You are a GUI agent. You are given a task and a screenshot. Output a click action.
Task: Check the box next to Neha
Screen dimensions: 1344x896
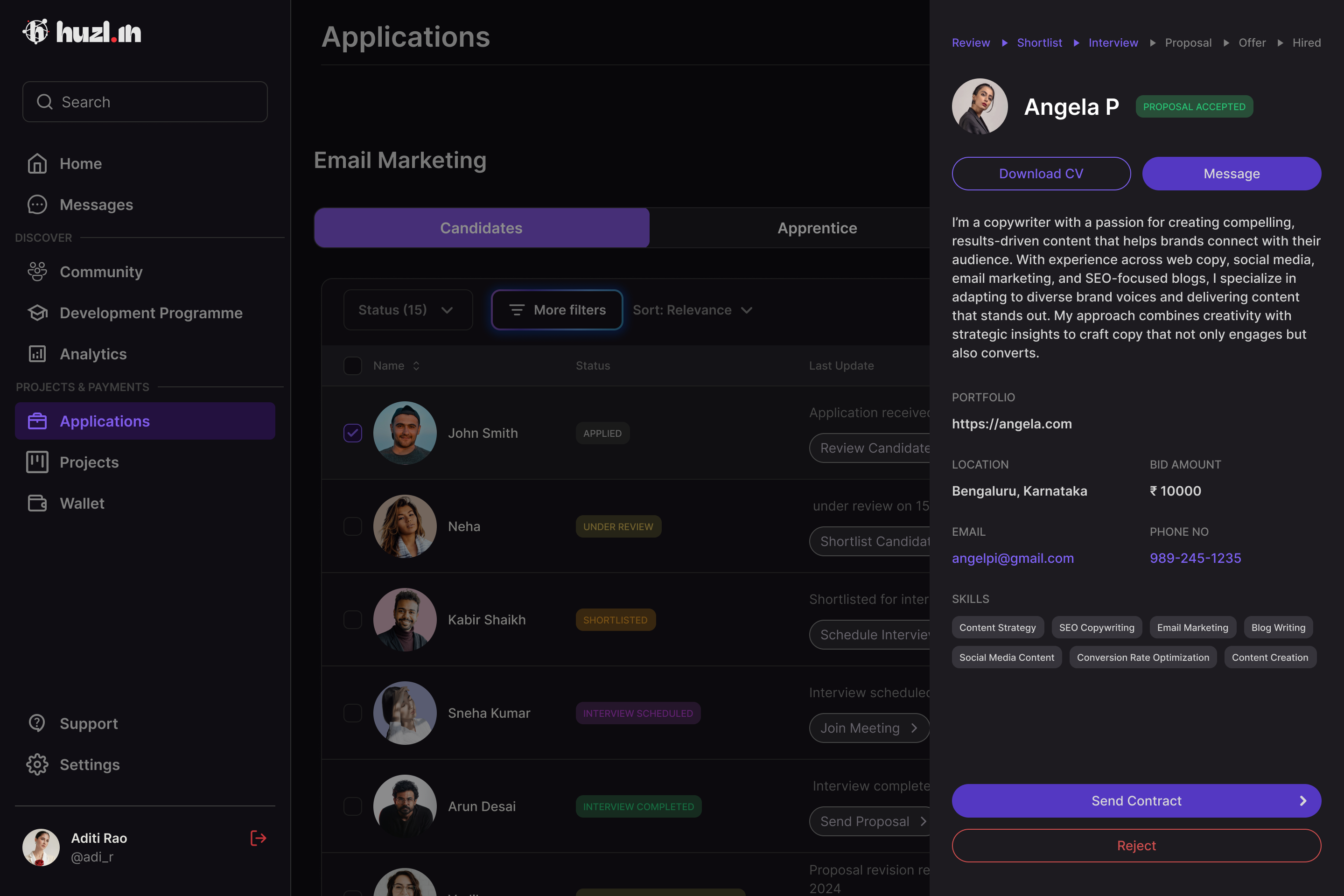coord(353,526)
